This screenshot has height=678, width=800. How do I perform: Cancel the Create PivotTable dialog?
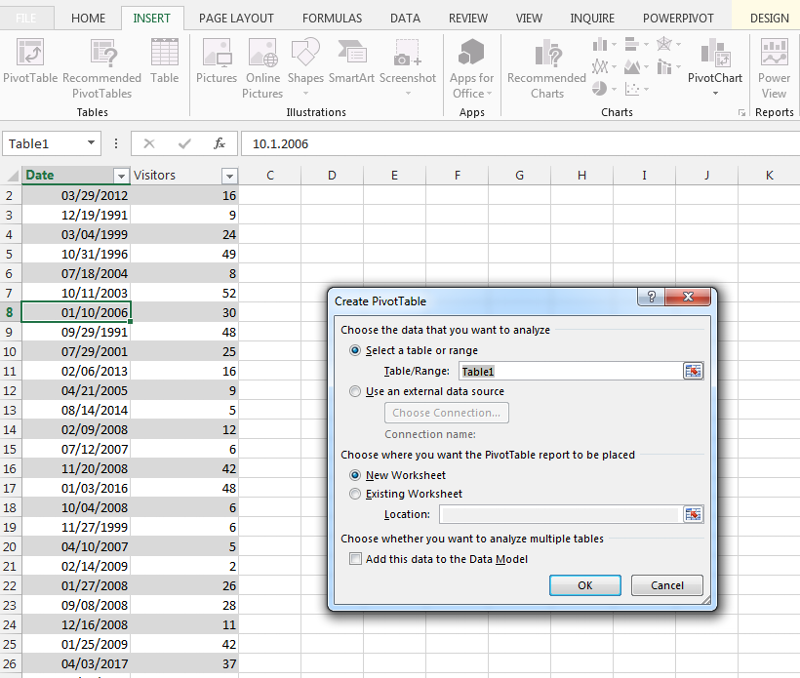[x=667, y=585]
